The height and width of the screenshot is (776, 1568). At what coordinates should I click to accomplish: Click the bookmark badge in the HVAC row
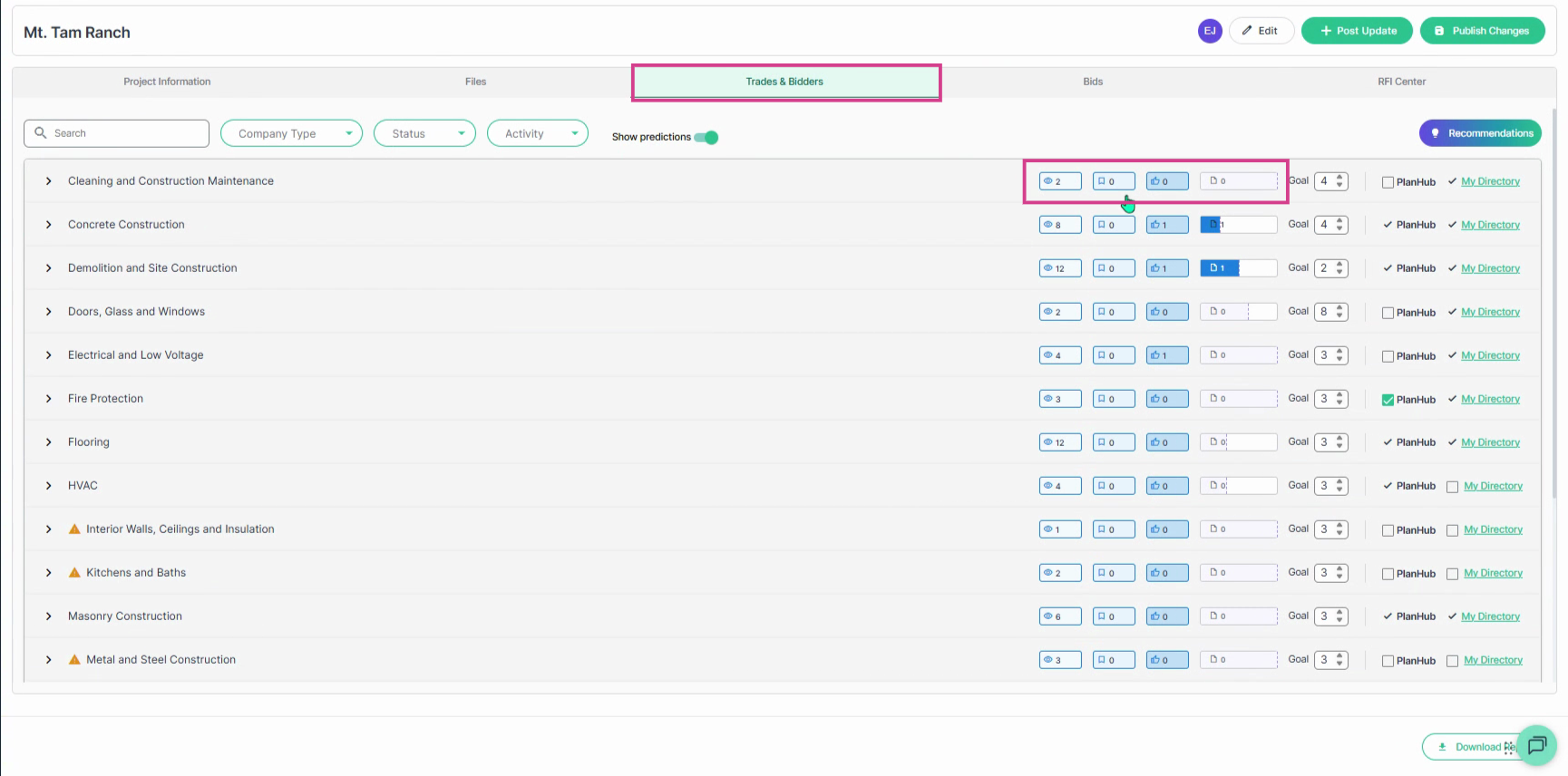tap(1114, 486)
